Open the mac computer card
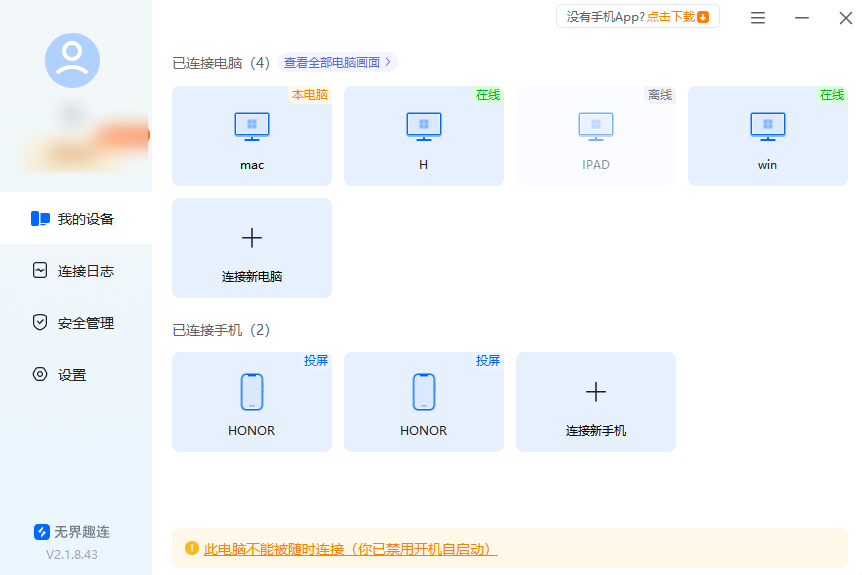 click(252, 136)
